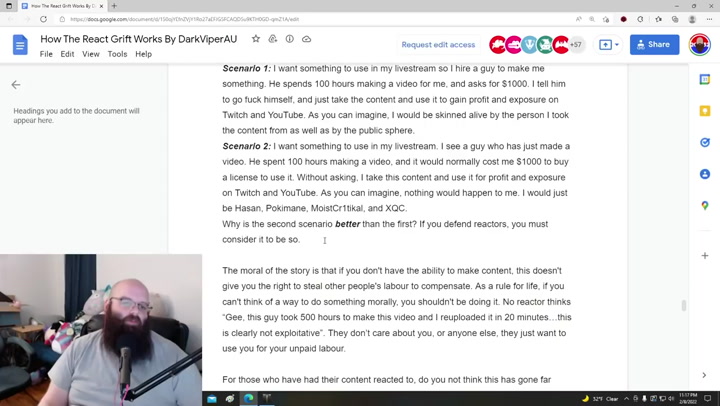Star the document title
The height and width of the screenshot is (406, 720).
256,39
